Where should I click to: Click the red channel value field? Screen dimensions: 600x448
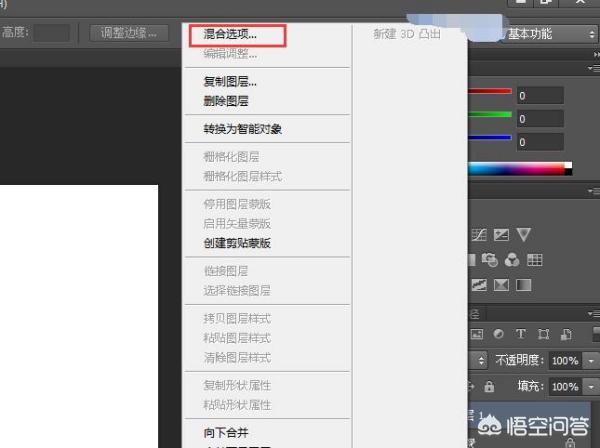pyautogui.click(x=540, y=96)
